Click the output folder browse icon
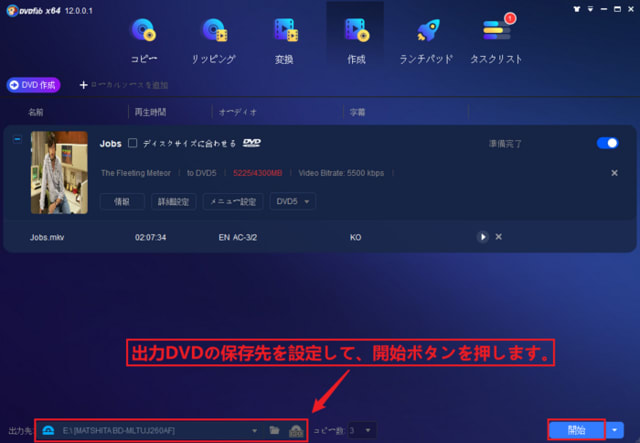640x443 pixels. (x=274, y=430)
